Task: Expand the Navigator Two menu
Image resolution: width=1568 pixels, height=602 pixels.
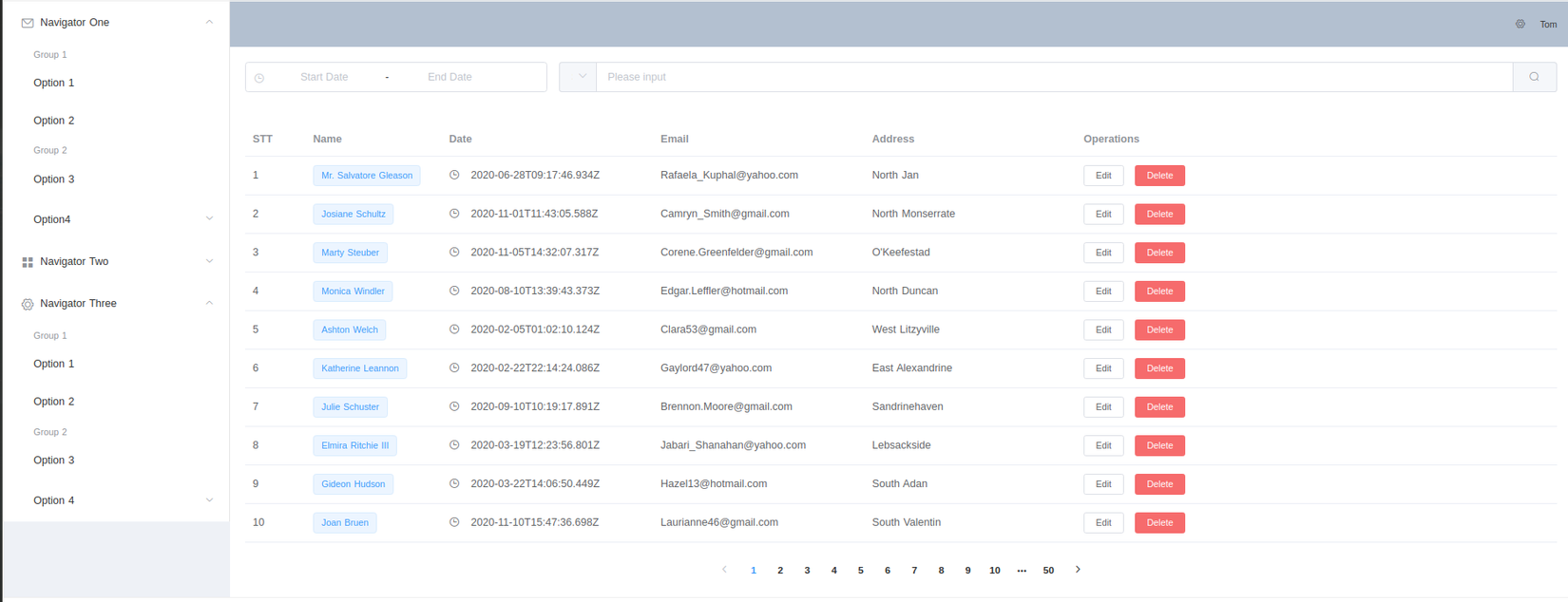Action: click(x=209, y=261)
